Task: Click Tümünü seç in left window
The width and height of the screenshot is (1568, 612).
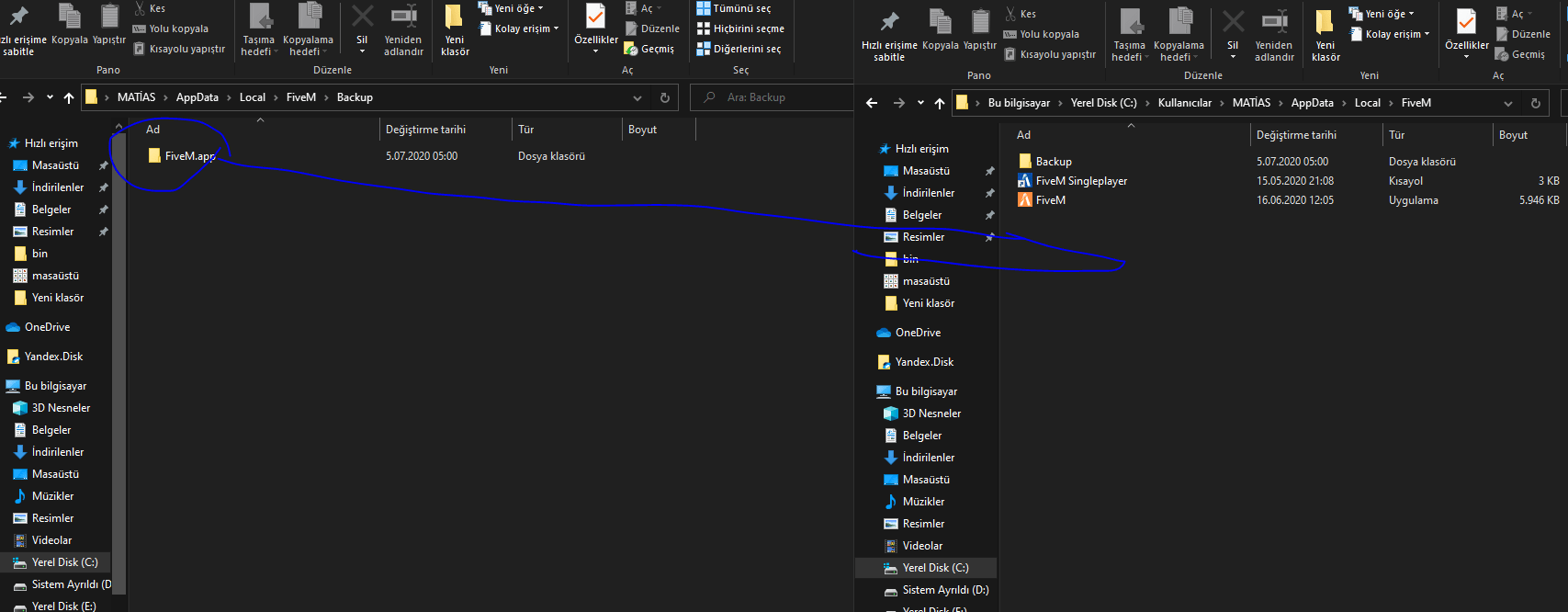Action: pos(734,8)
